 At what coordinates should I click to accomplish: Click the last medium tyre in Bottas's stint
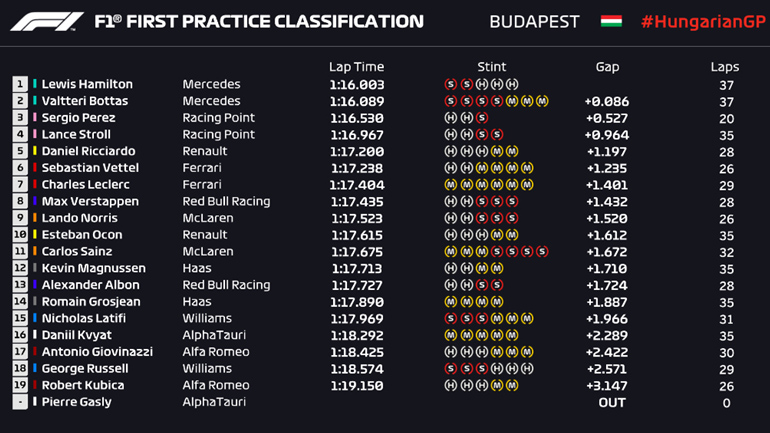[x=542, y=101]
